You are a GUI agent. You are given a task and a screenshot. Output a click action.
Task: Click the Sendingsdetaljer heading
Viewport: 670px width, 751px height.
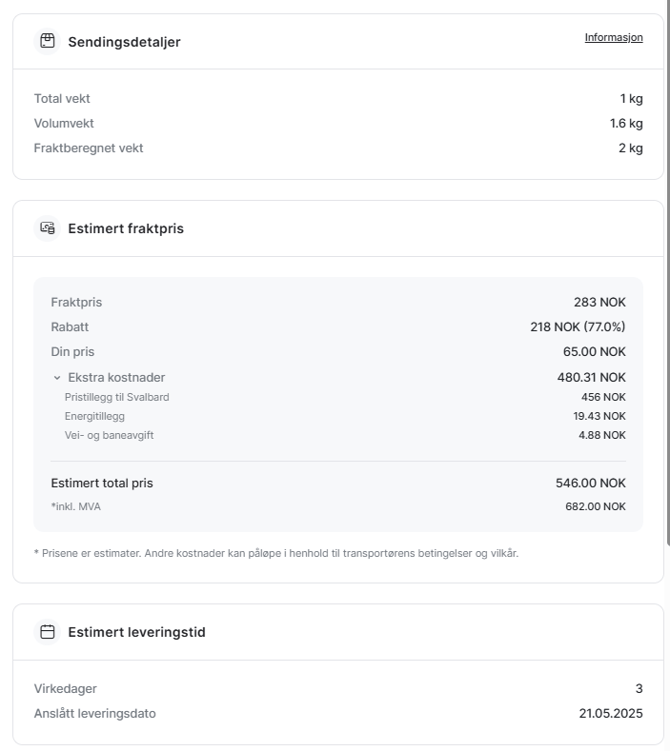click(124, 42)
